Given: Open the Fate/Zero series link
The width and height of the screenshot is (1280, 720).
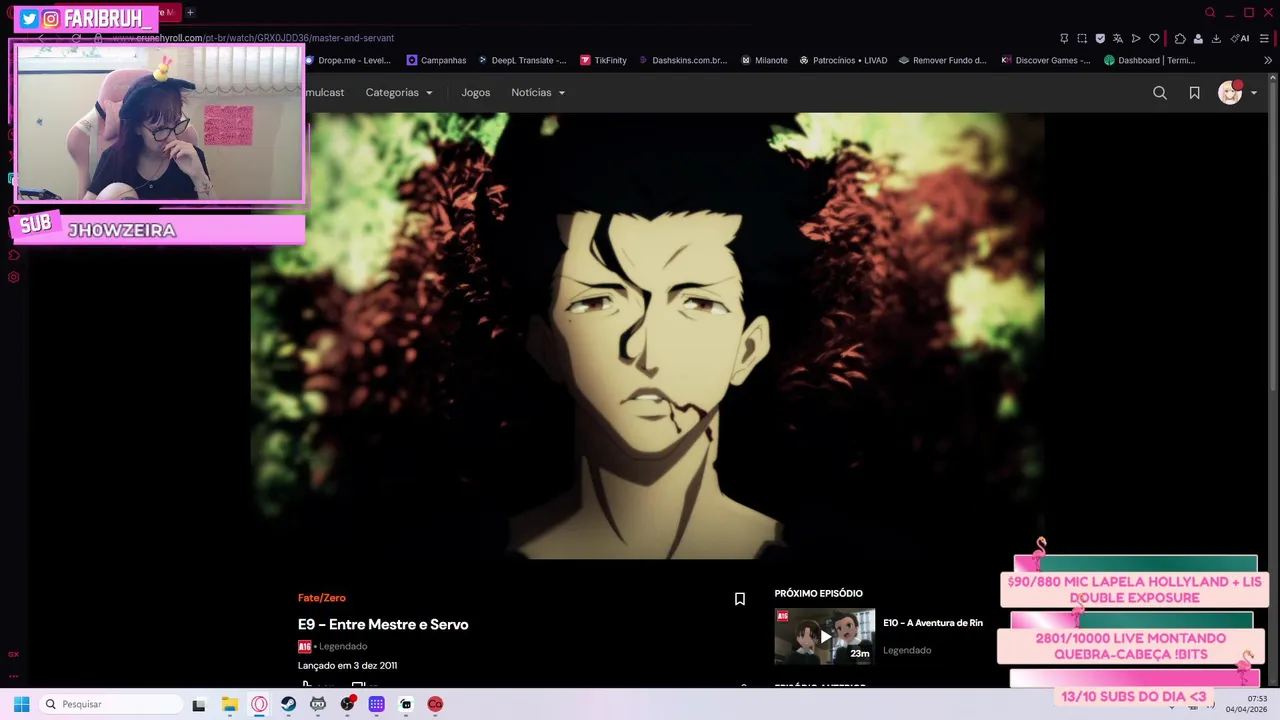Looking at the screenshot, I should [322, 598].
